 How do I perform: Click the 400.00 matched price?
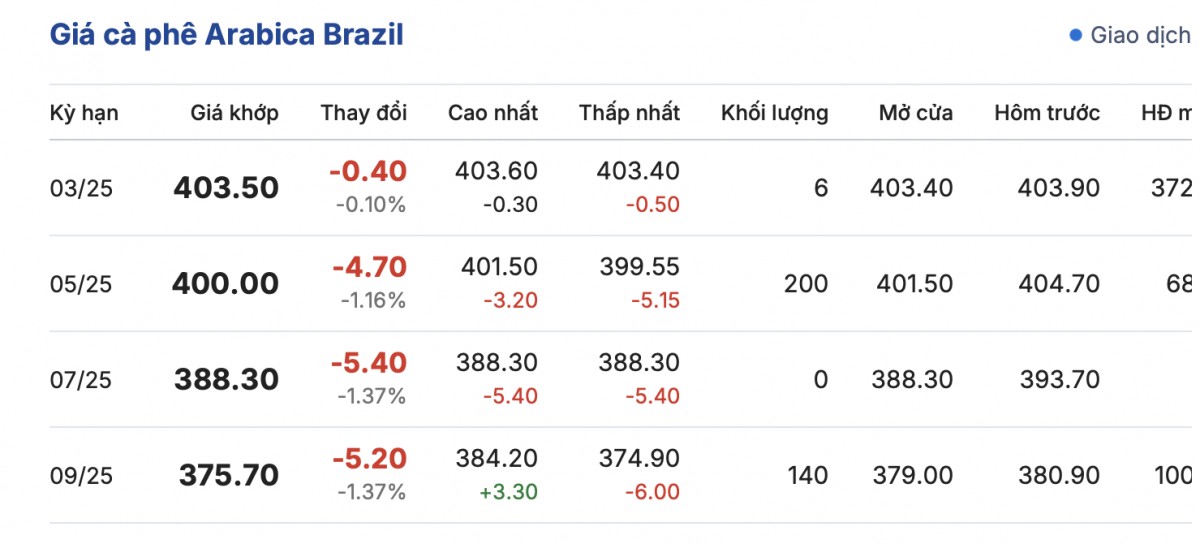[x=225, y=284]
